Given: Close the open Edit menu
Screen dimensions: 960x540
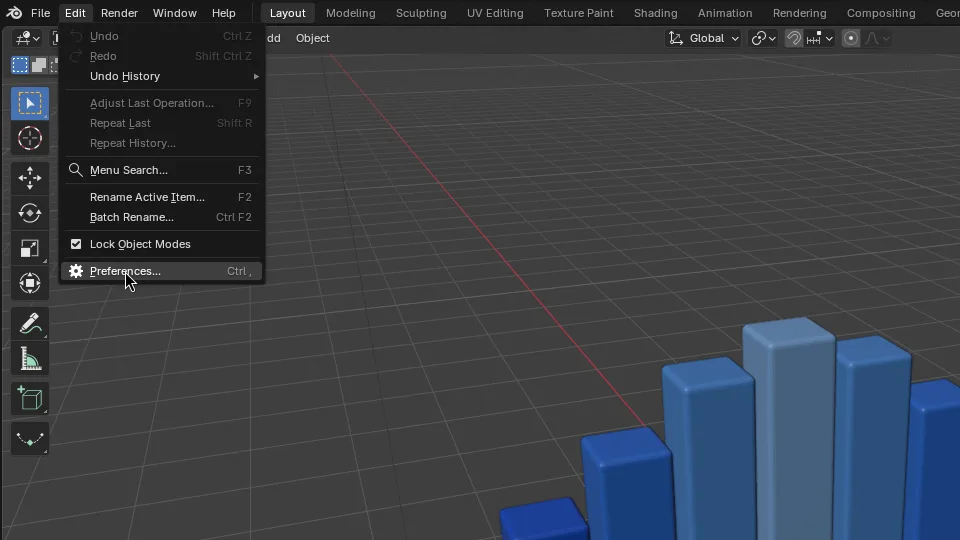Looking at the screenshot, I should pos(75,13).
